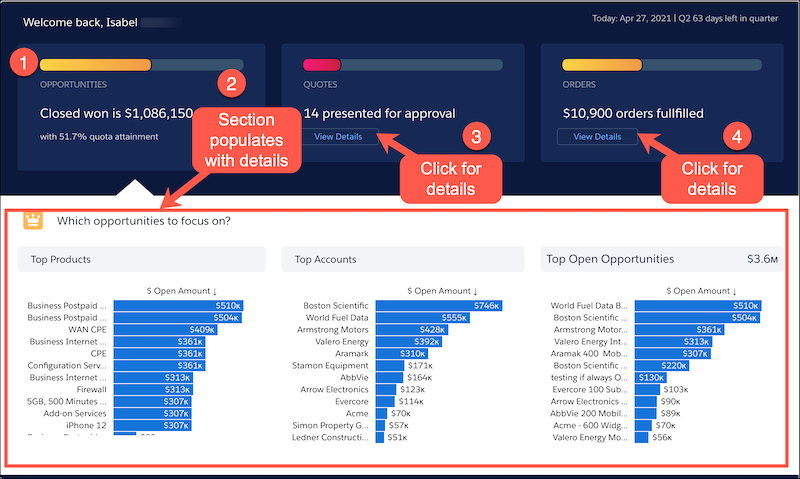This screenshot has height=479, width=800.
Task: Select the Simon Property G... account label
Action: pyautogui.click(x=330, y=425)
